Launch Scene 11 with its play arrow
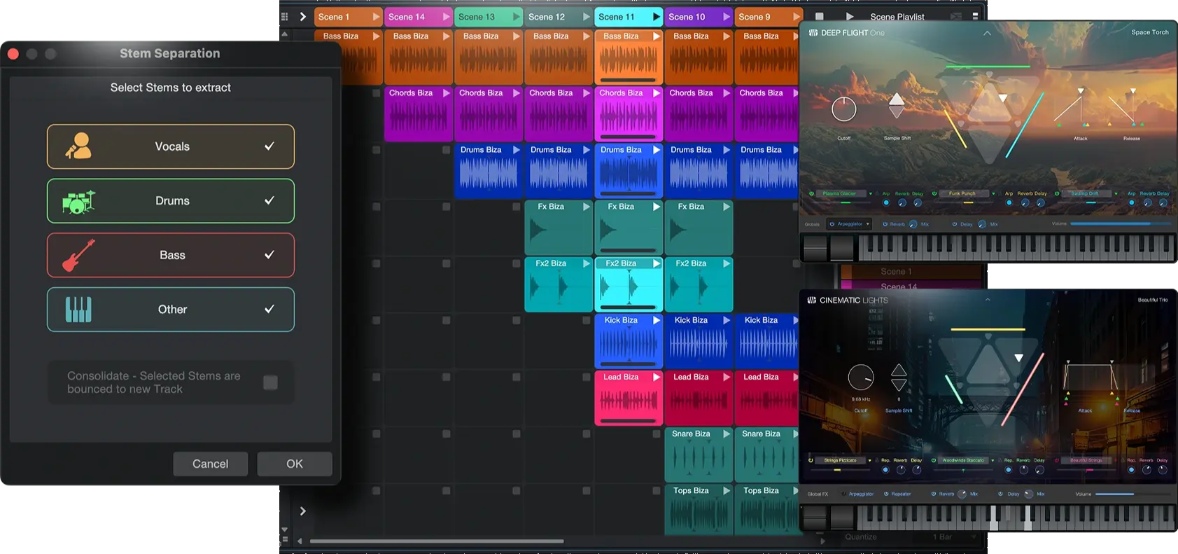The width and height of the screenshot is (1178, 554). tap(656, 17)
